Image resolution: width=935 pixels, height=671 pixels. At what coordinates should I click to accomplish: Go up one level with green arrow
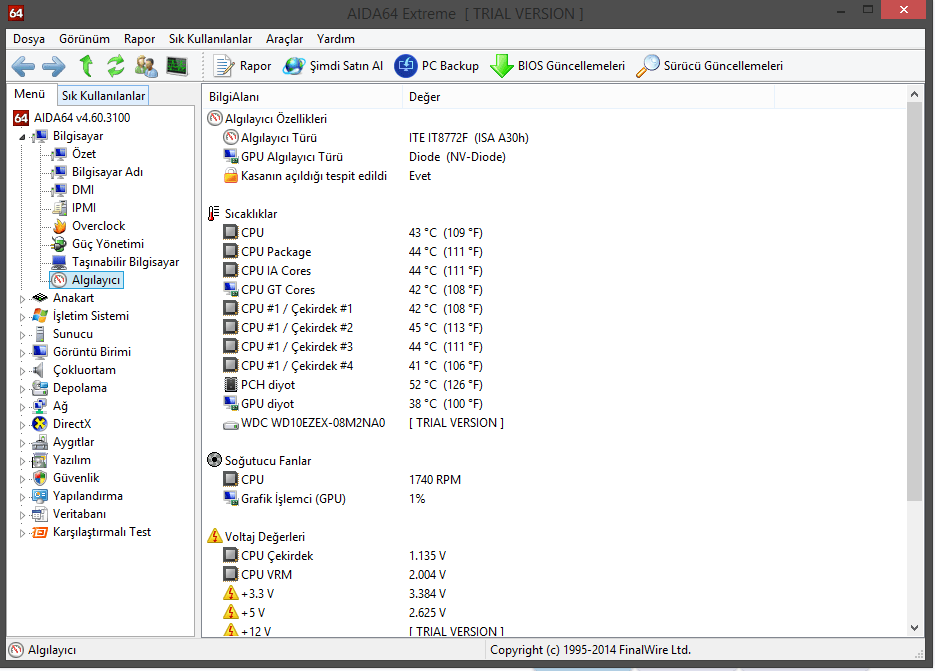pos(86,66)
